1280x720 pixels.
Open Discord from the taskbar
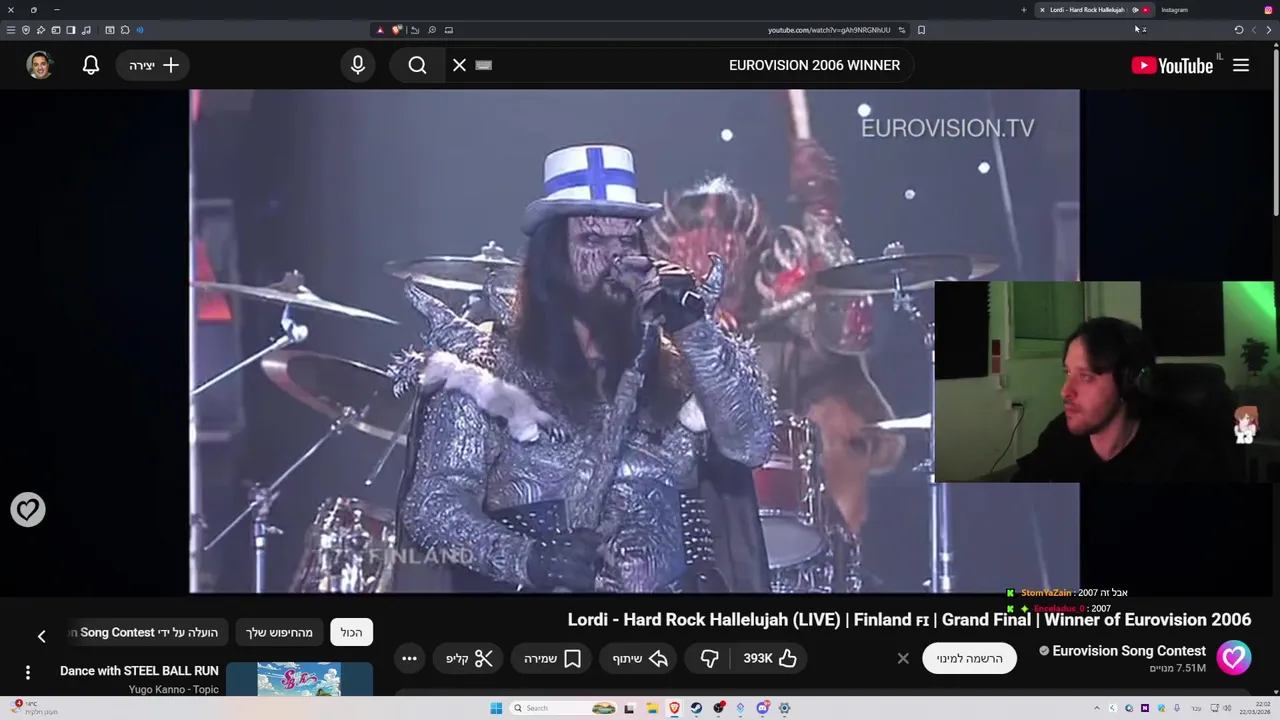coord(762,708)
